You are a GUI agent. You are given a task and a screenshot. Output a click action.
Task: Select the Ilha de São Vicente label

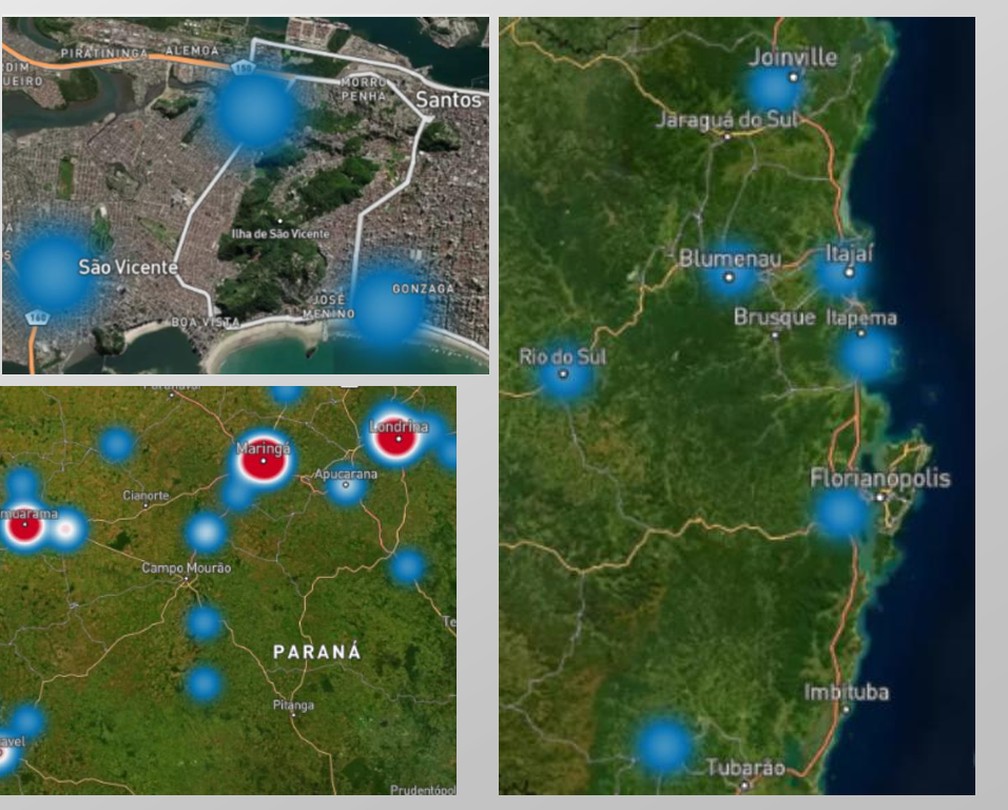point(279,233)
